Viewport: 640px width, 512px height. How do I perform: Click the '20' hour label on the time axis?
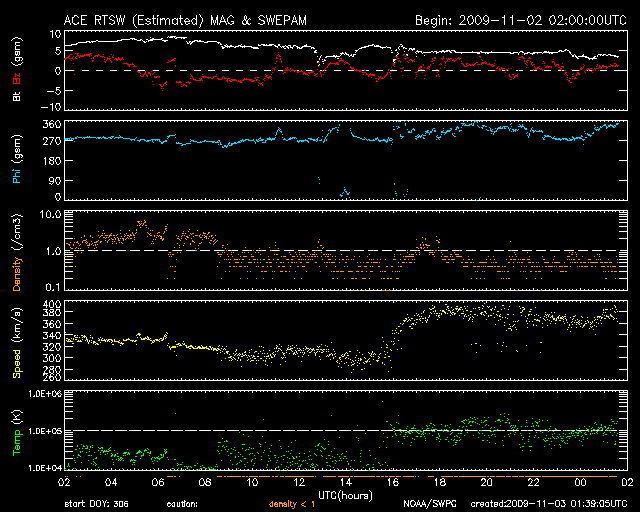[x=487, y=483]
